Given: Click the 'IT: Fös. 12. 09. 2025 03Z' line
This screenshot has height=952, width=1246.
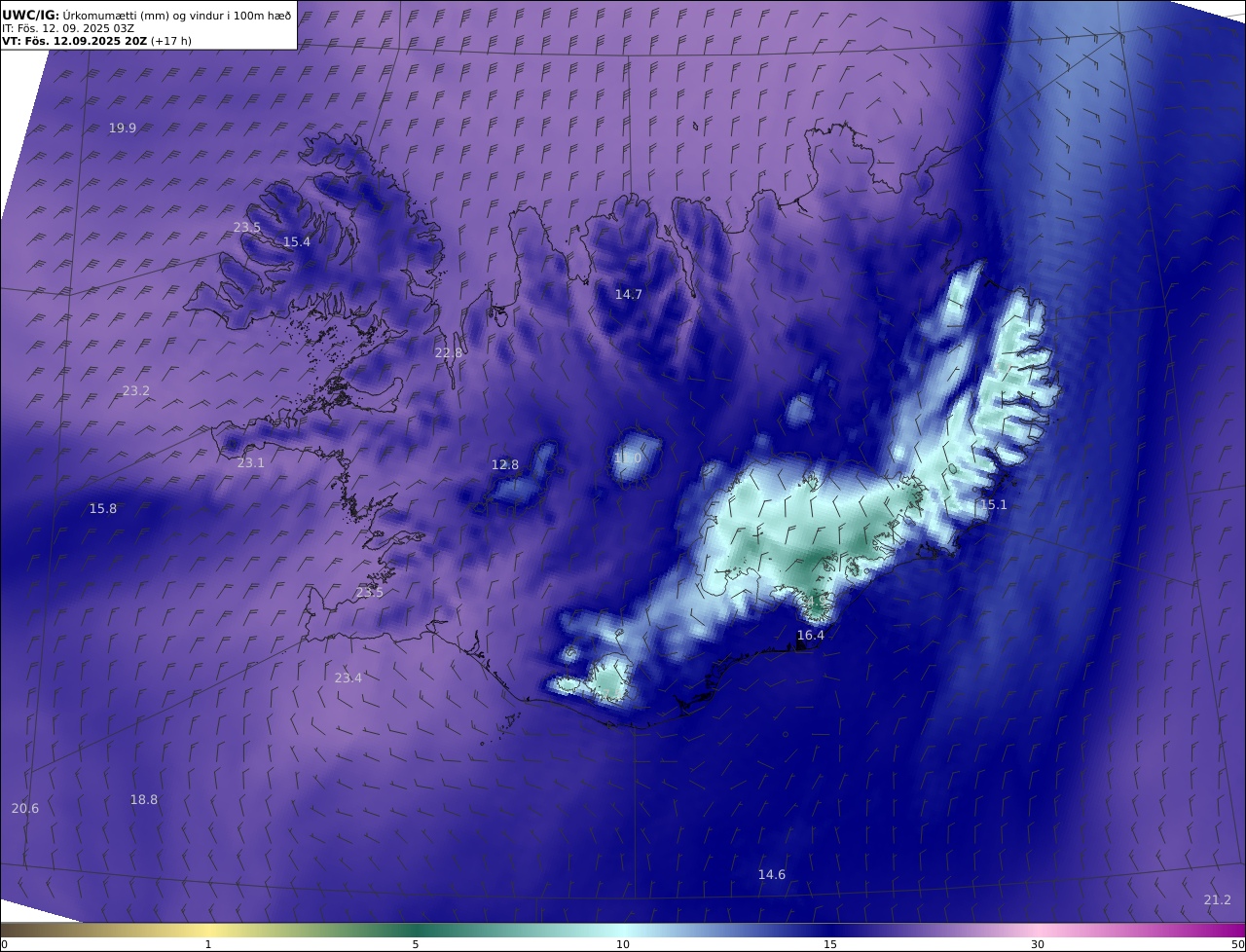Looking at the screenshot, I should point(68,29).
